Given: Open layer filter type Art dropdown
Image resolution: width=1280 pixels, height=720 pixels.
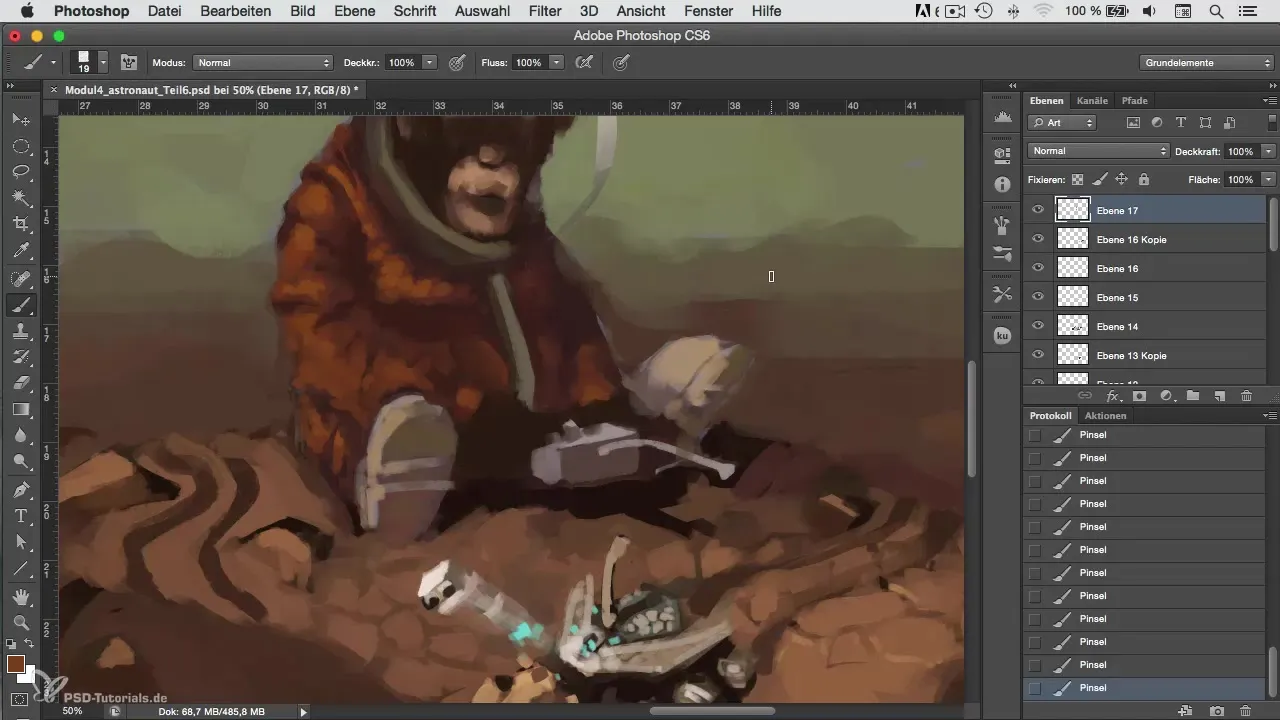Looking at the screenshot, I should point(1062,123).
